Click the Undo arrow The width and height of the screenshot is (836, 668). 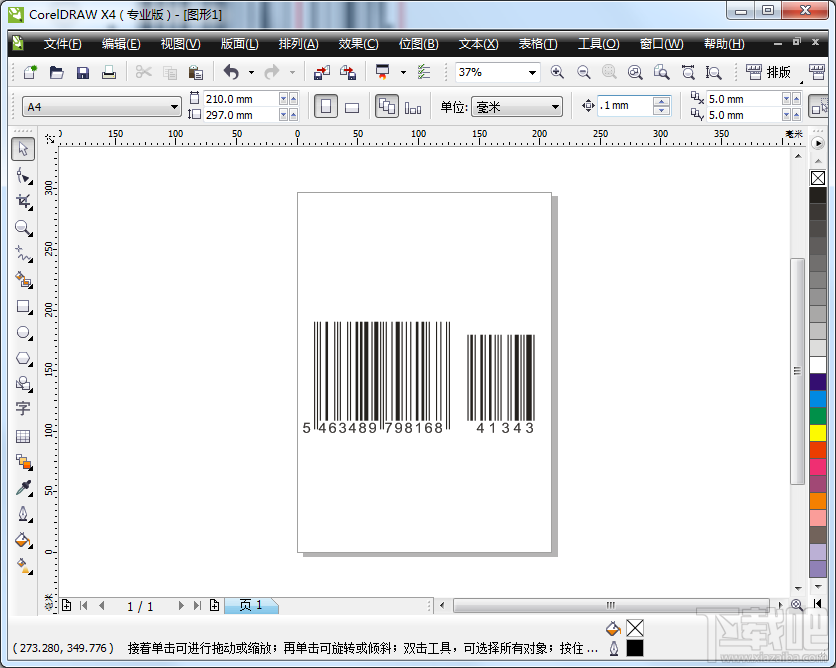231,72
